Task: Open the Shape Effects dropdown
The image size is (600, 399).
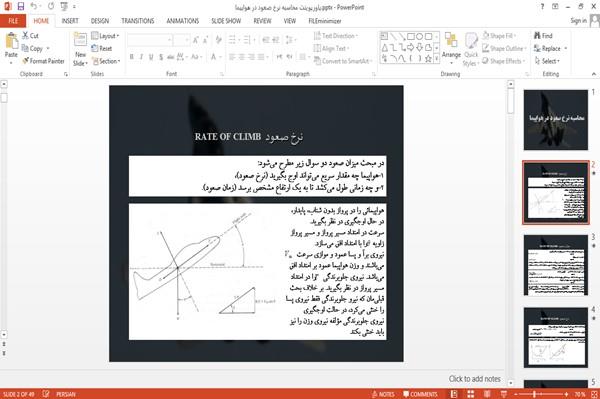Action: click(504, 61)
